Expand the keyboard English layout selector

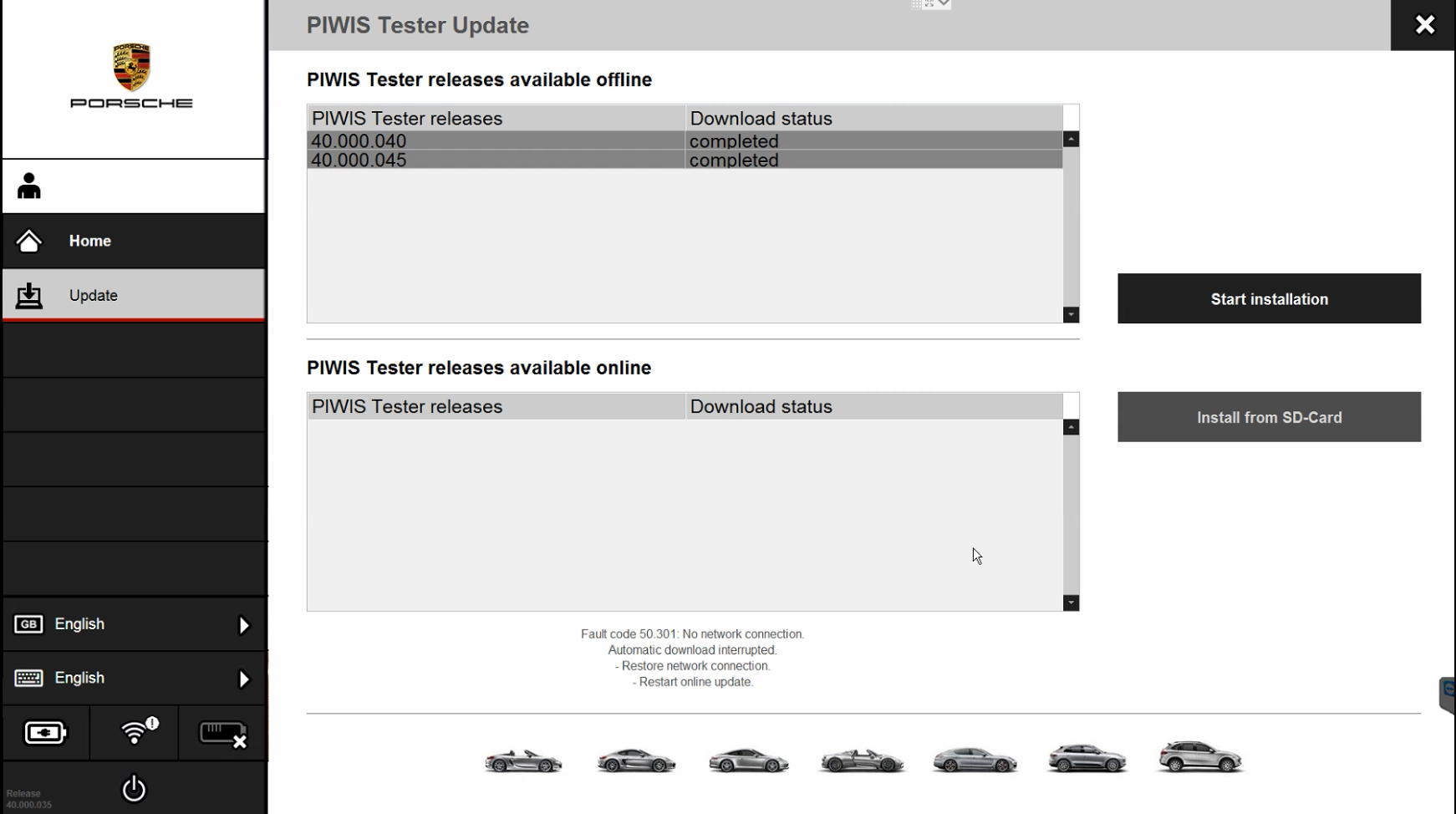(134, 678)
